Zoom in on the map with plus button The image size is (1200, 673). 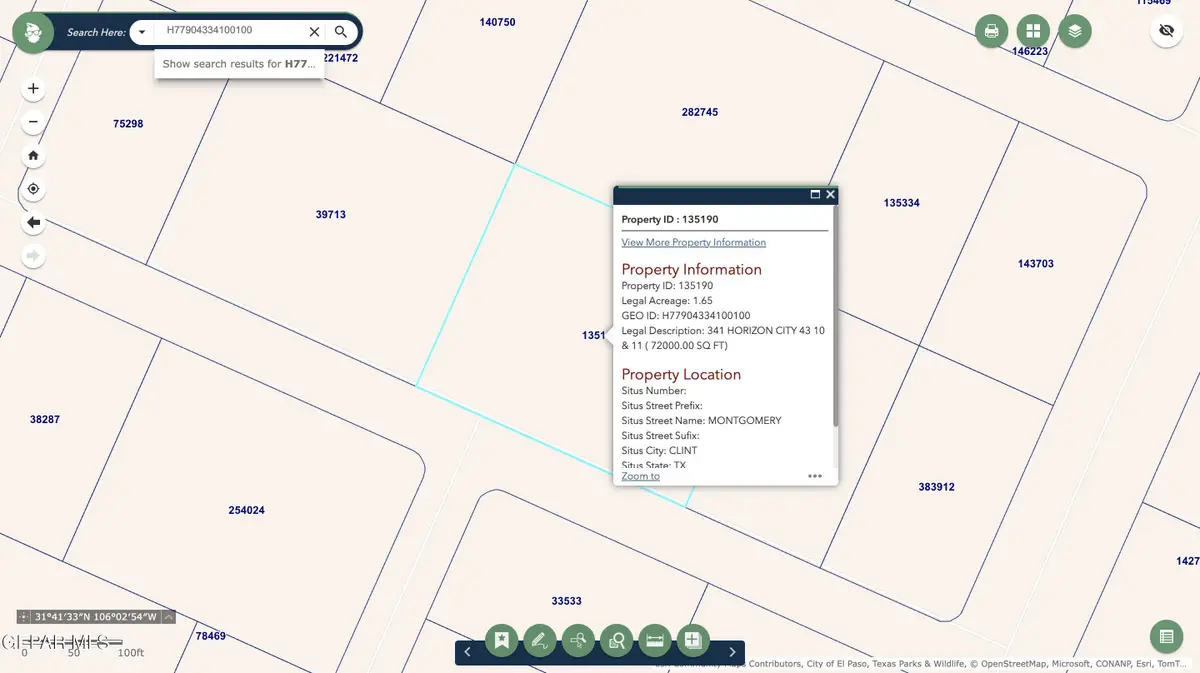click(33, 88)
